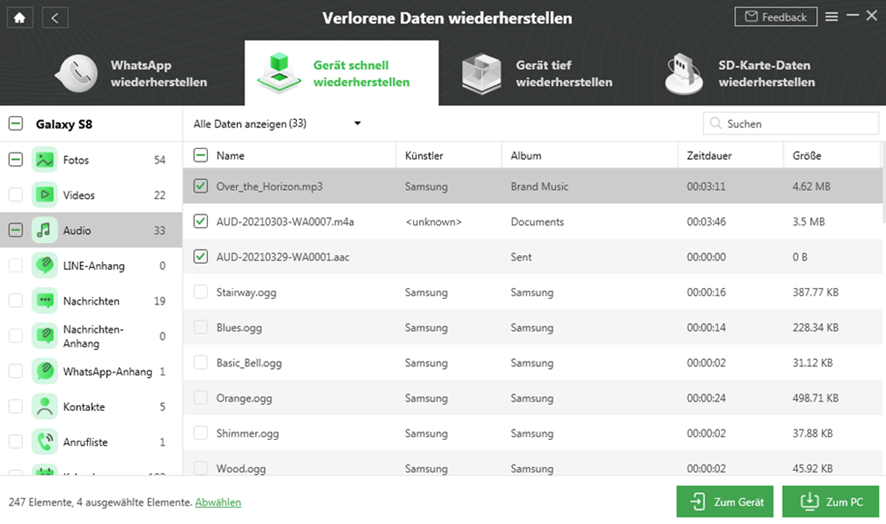Open the Nachrichten category icon
The height and width of the screenshot is (524, 886).
pyautogui.click(x=44, y=301)
